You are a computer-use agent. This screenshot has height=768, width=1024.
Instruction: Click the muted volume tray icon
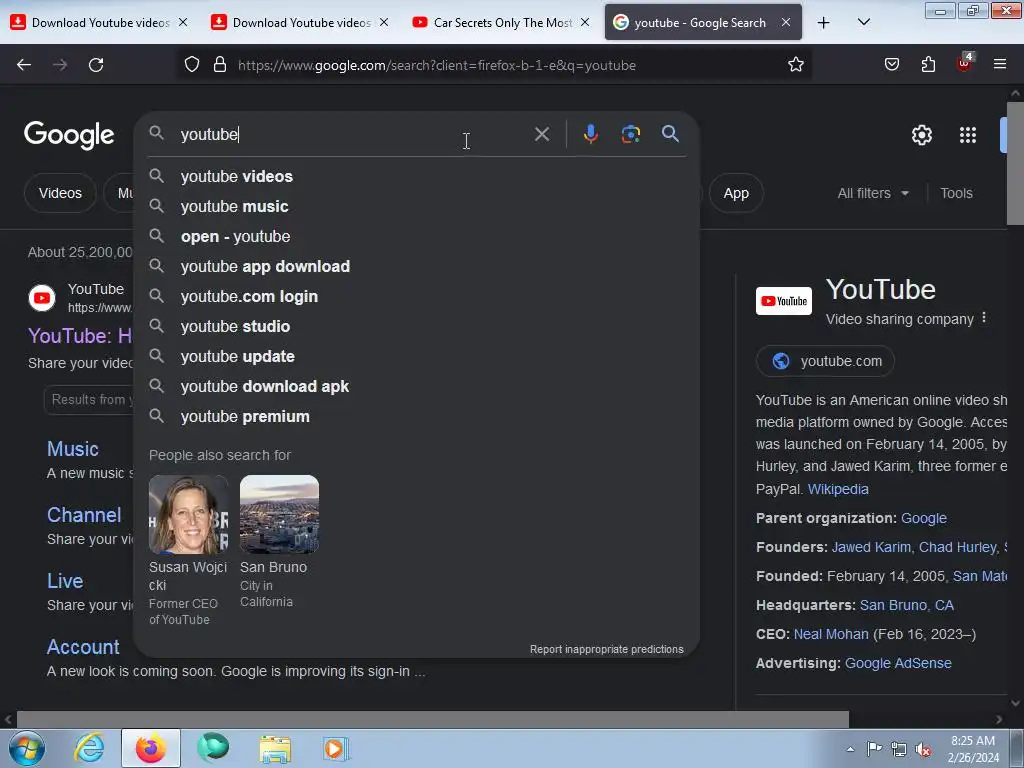pos(923,750)
